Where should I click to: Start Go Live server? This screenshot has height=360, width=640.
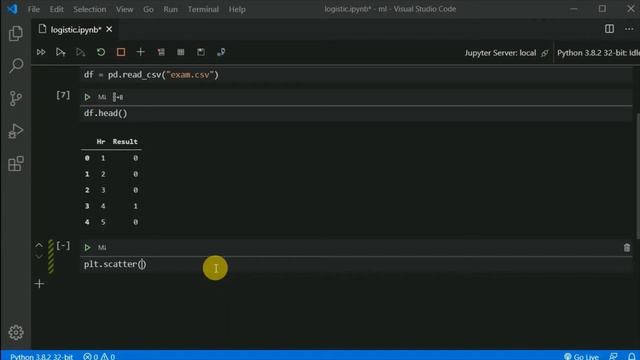(581, 356)
